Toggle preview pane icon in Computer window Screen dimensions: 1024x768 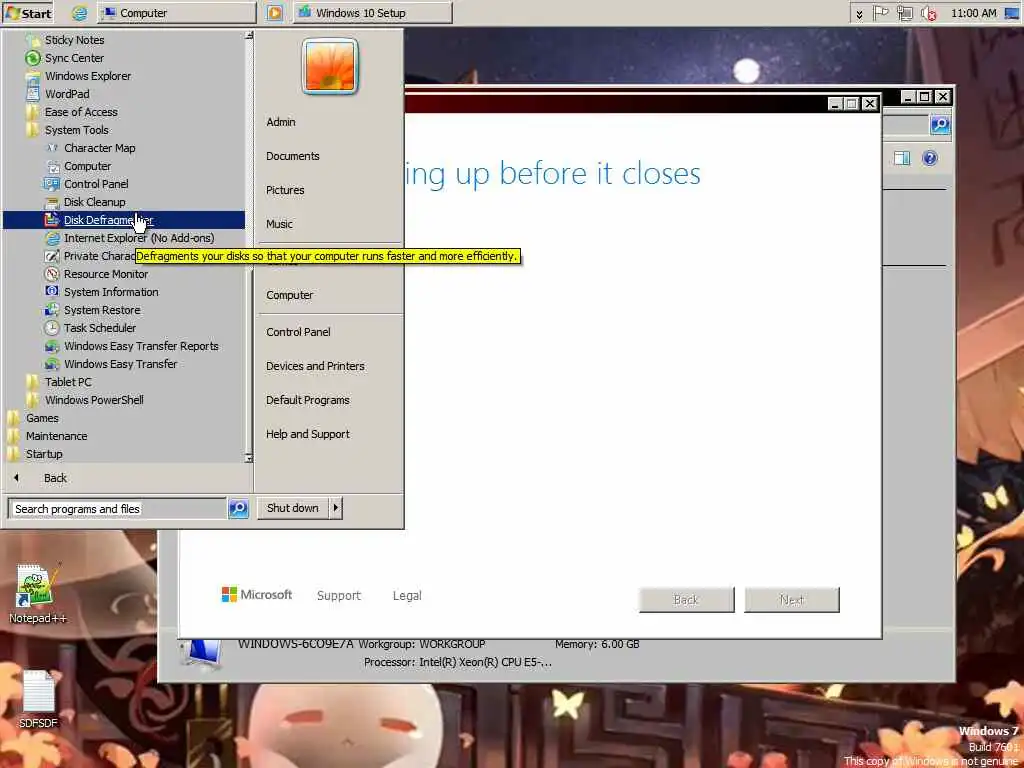pos(903,157)
